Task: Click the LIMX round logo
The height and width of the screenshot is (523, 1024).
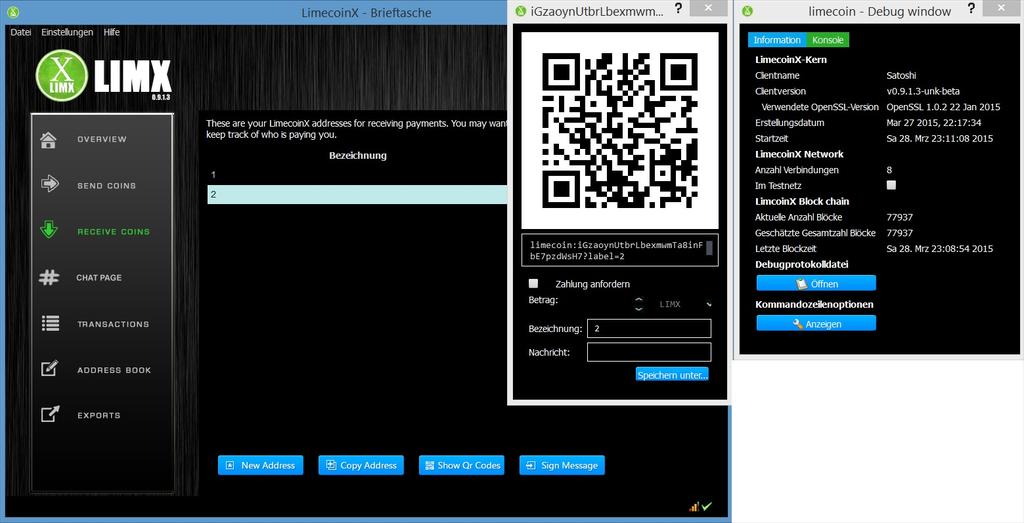Action: [x=61, y=76]
